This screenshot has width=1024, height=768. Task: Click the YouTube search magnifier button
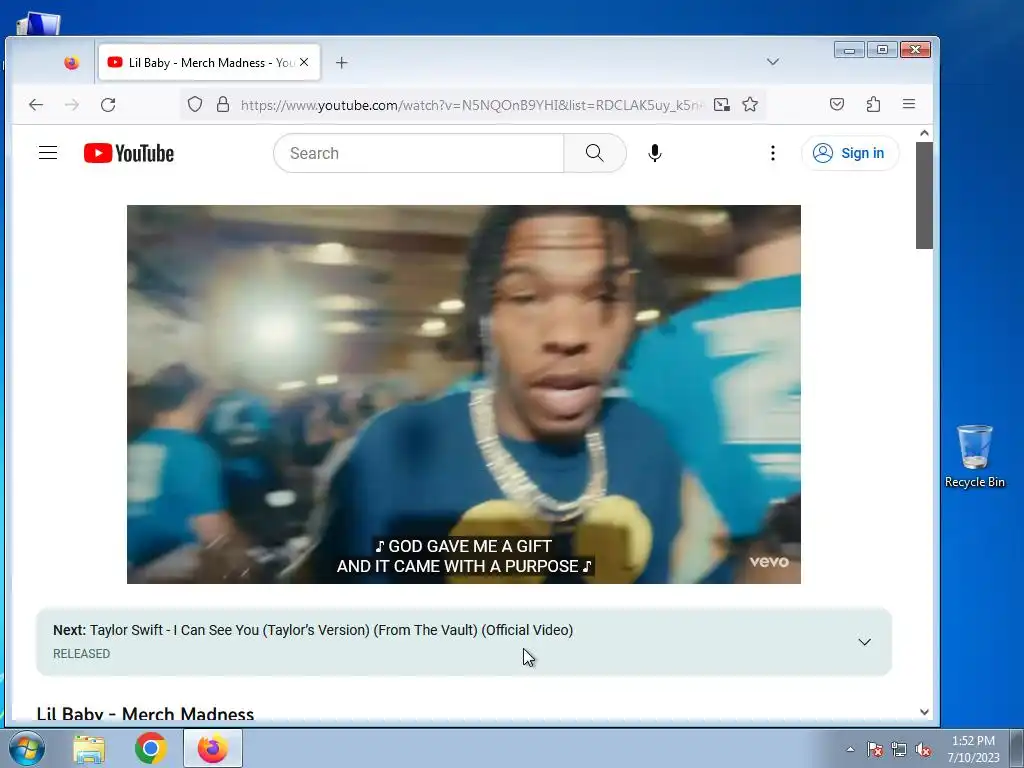click(x=594, y=153)
